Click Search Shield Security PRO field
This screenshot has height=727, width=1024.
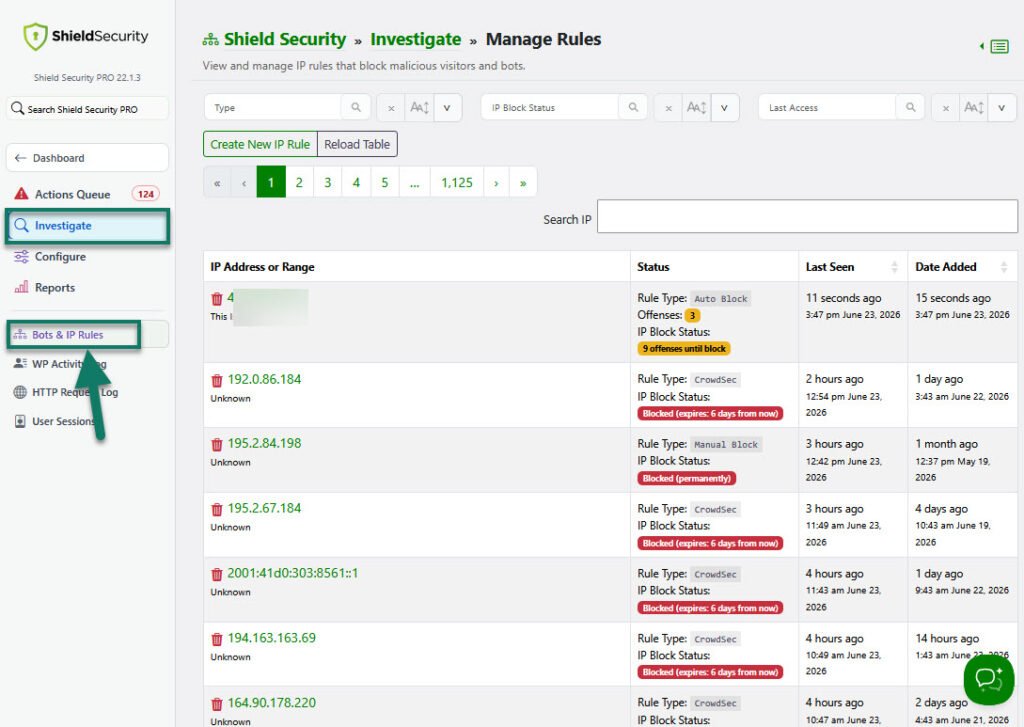point(88,108)
